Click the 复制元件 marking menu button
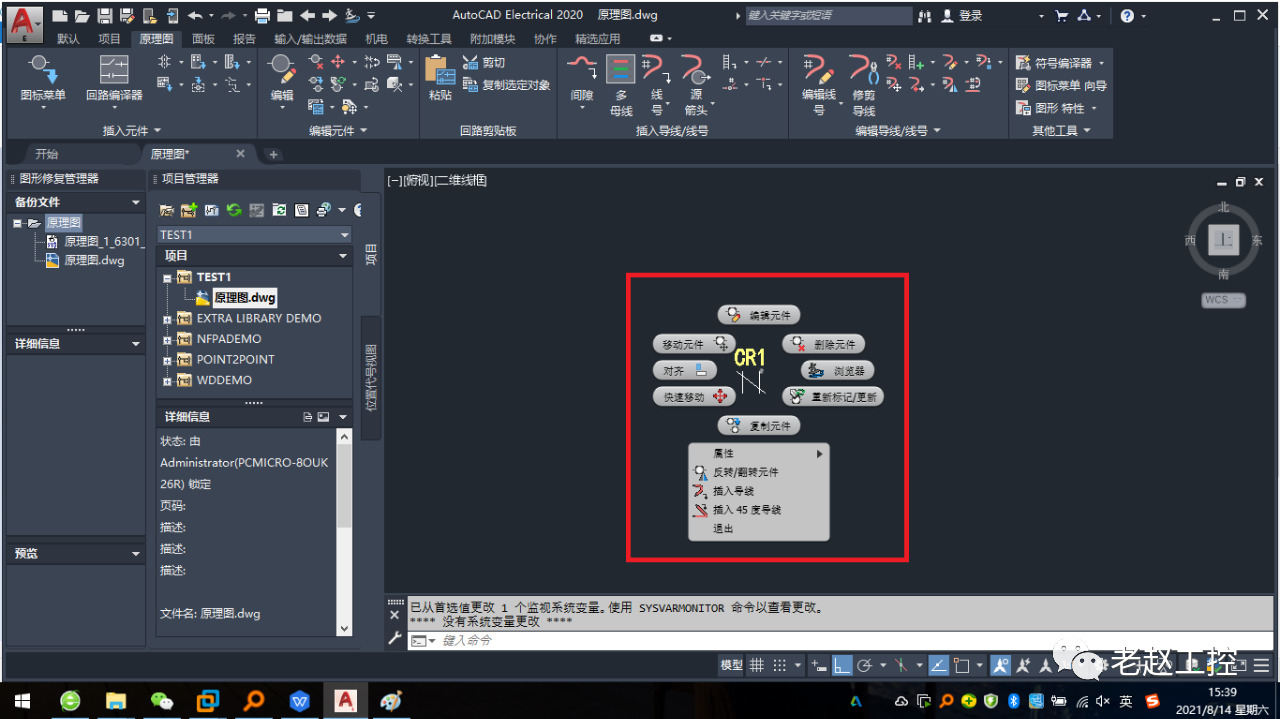This screenshot has height=719, width=1280. pos(759,426)
